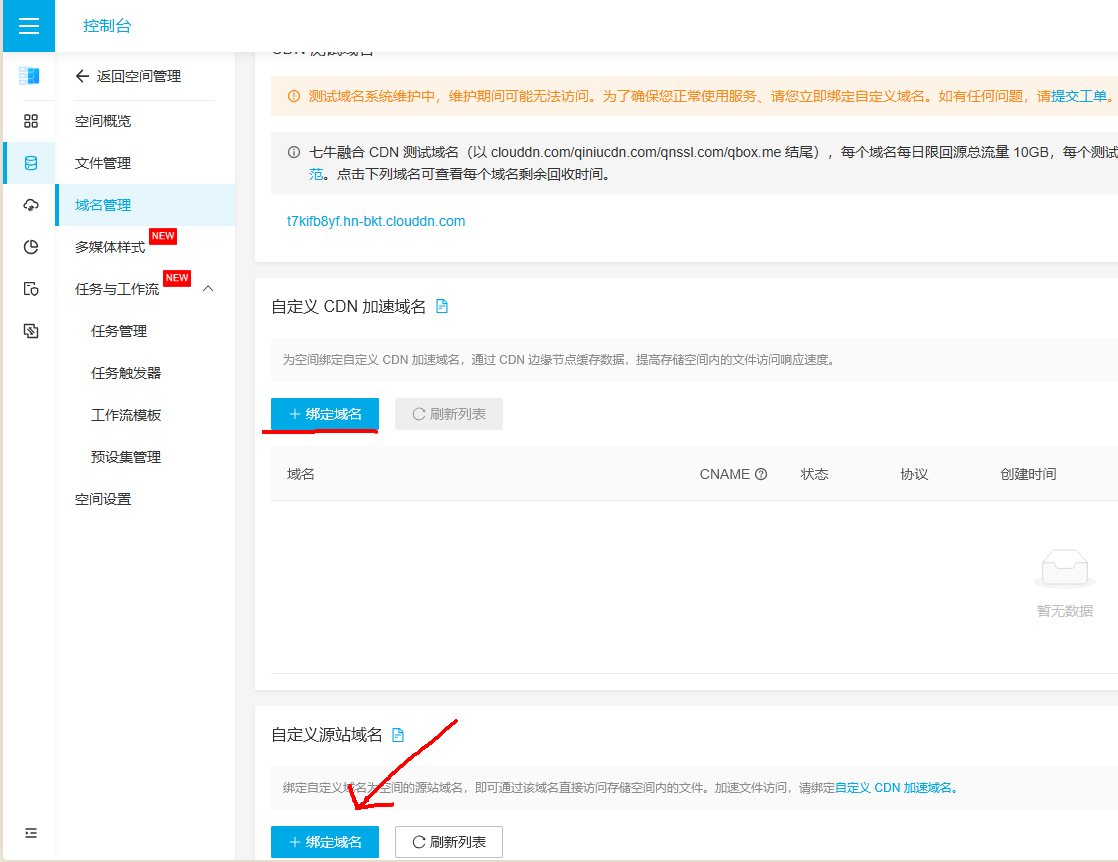Viewport: 1118px width, 862px height.
Task: Open 文件管理 in the side menu
Action: coord(103,163)
